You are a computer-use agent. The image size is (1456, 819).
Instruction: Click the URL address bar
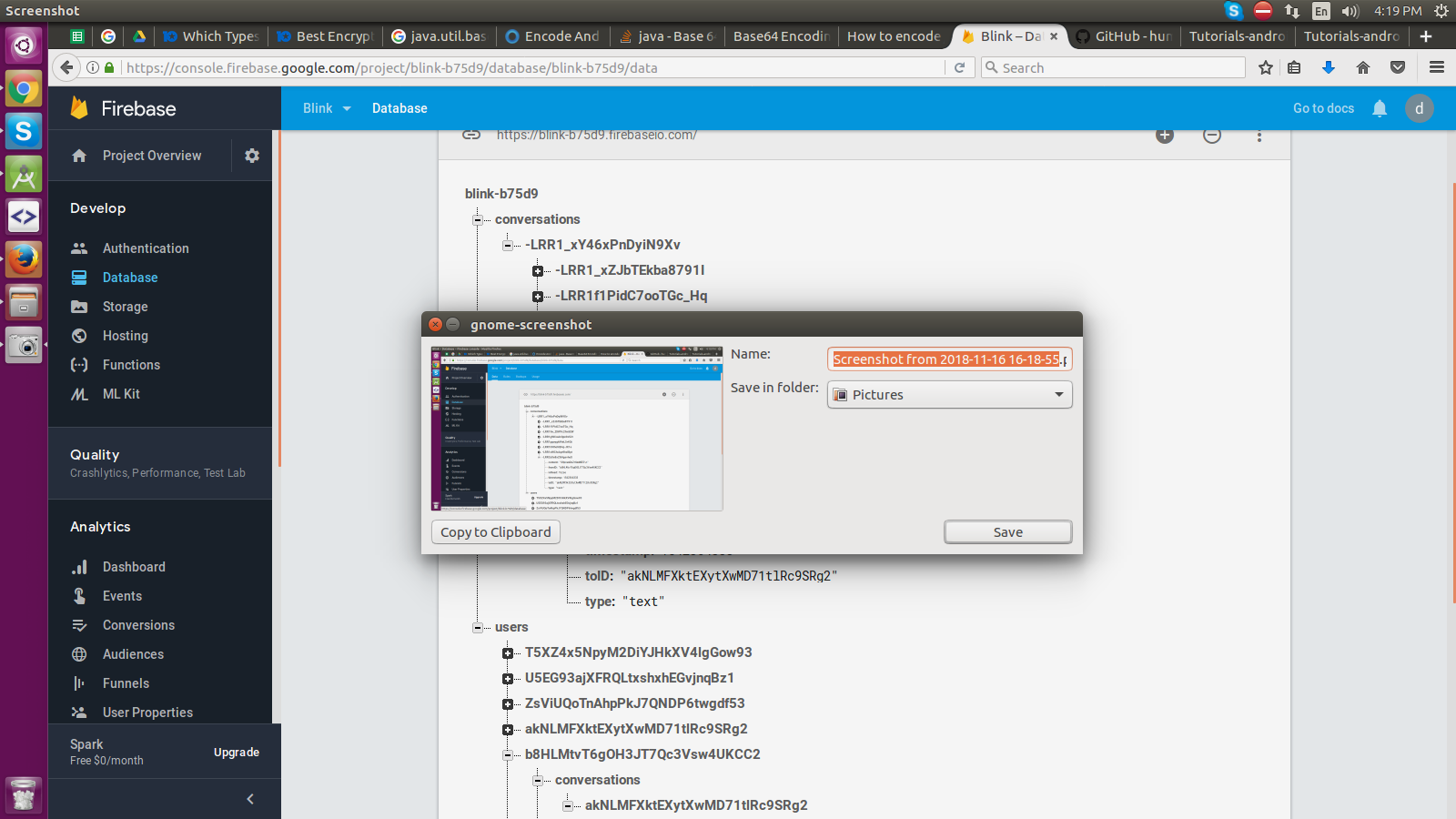[533, 67]
